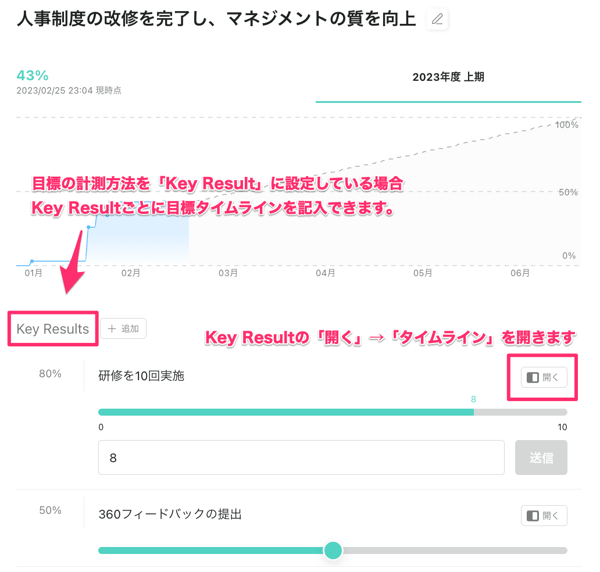Click the 50% progress label for 360フィードバック

pyautogui.click(x=50, y=511)
